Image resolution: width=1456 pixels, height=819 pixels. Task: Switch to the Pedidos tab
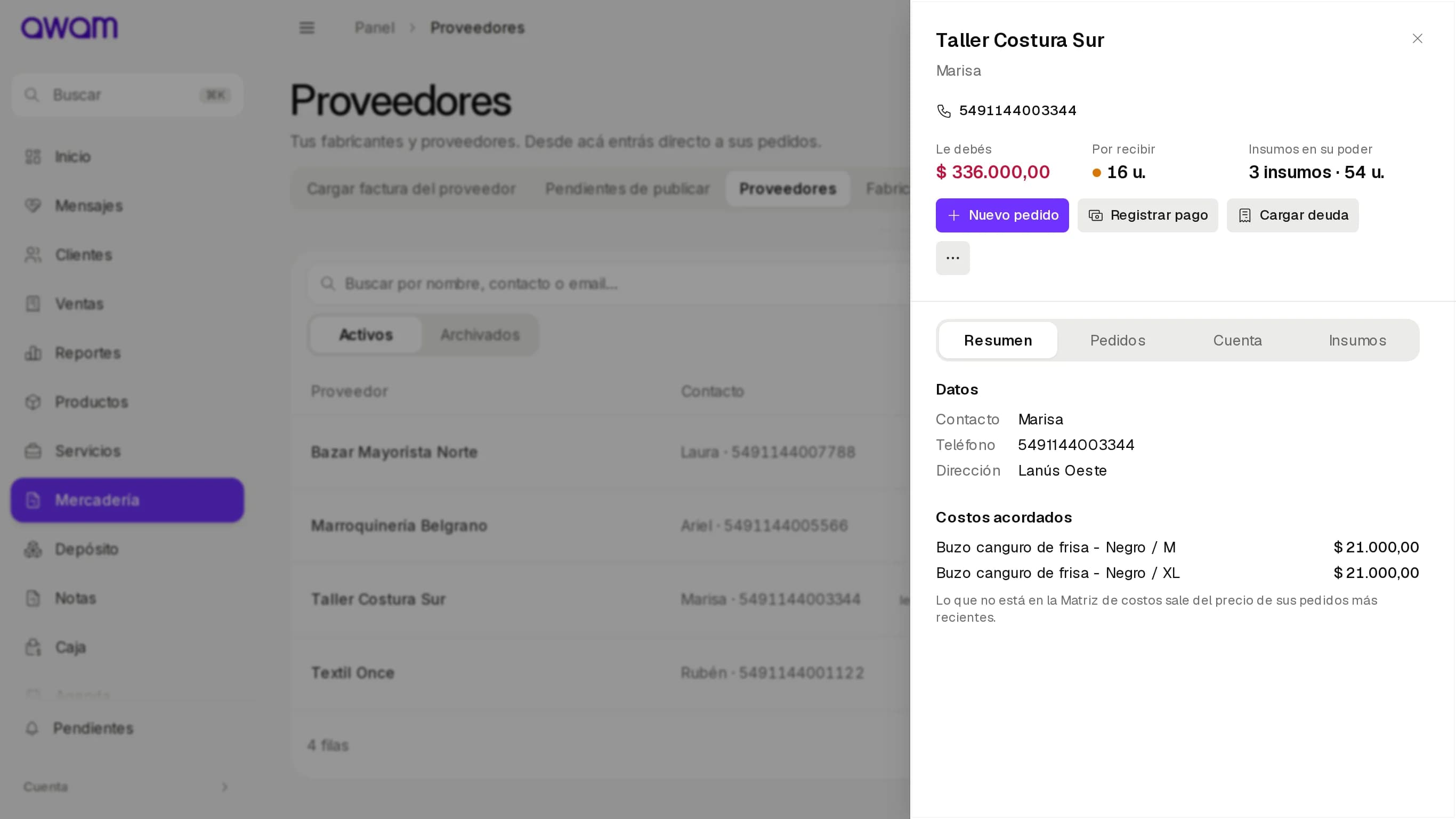(x=1118, y=341)
